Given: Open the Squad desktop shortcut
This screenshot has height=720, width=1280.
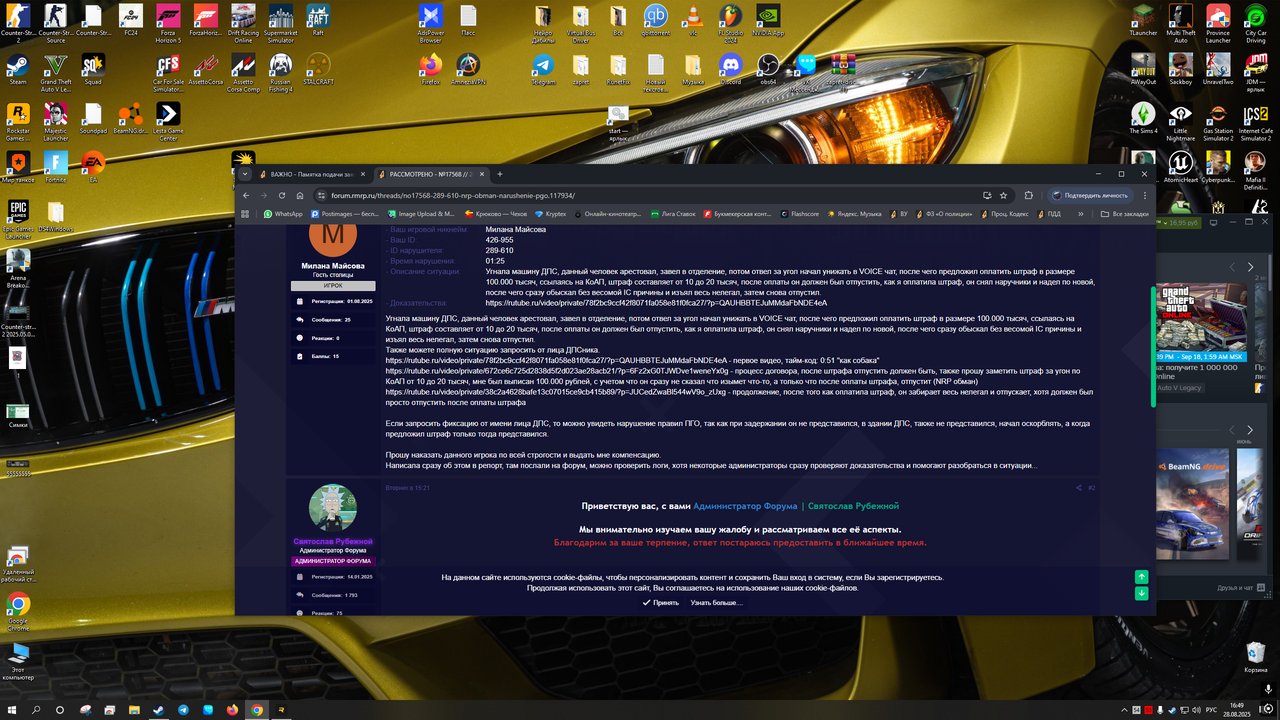Looking at the screenshot, I should 93,69.
